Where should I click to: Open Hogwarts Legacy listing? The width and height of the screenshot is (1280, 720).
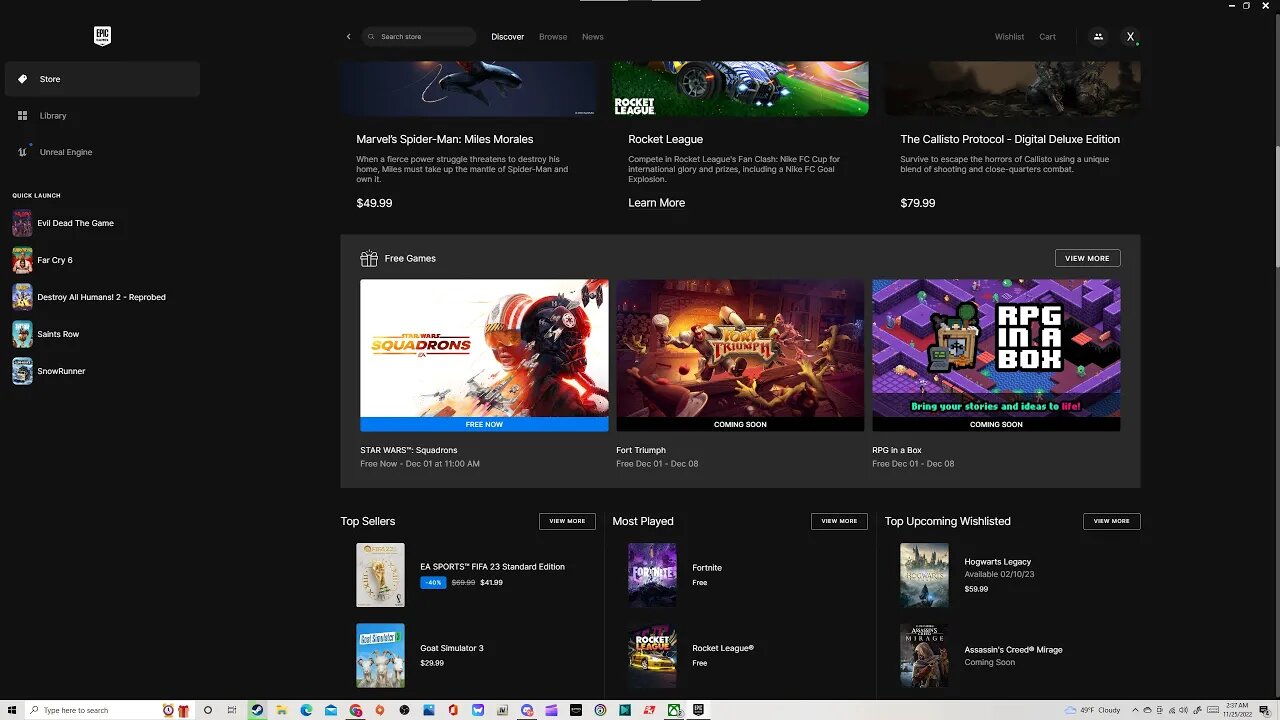click(x=998, y=562)
